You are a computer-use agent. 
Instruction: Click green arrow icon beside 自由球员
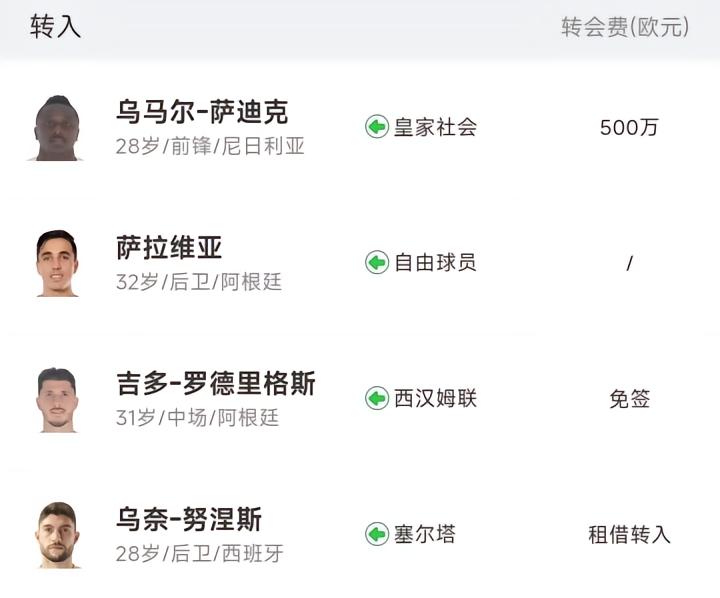377,263
